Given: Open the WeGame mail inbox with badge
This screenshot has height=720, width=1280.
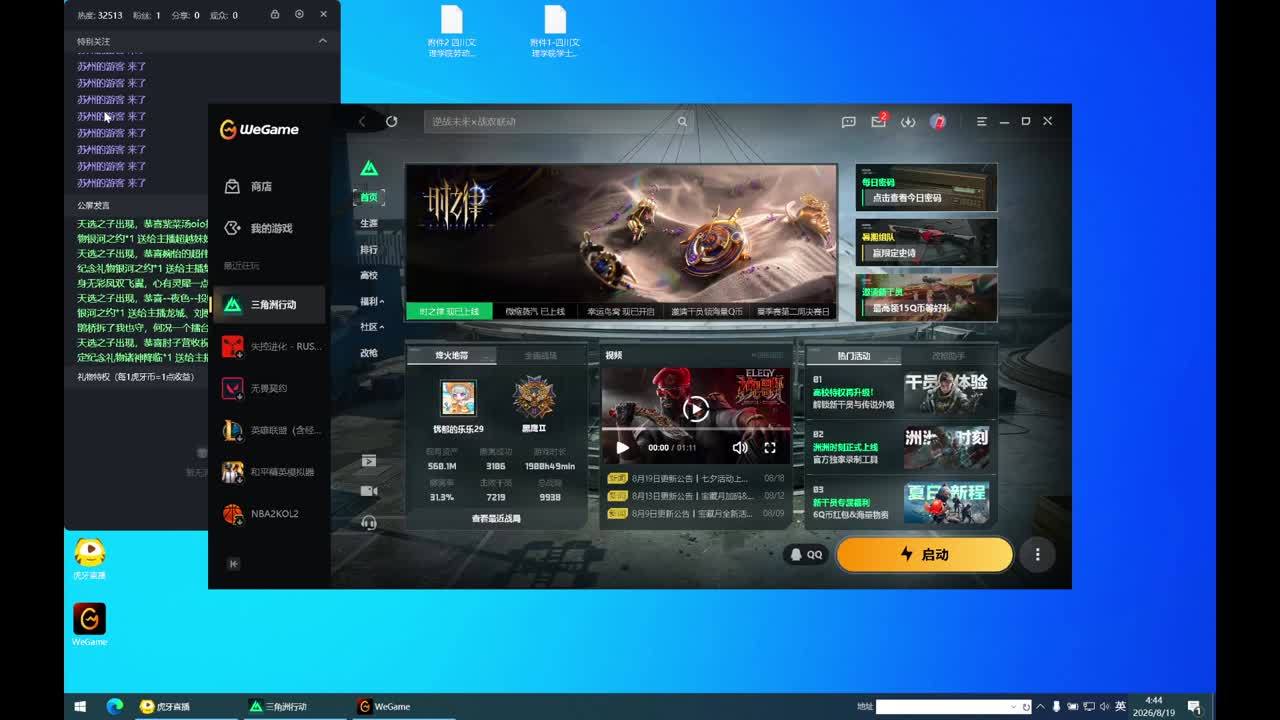Looking at the screenshot, I should coord(878,121).
